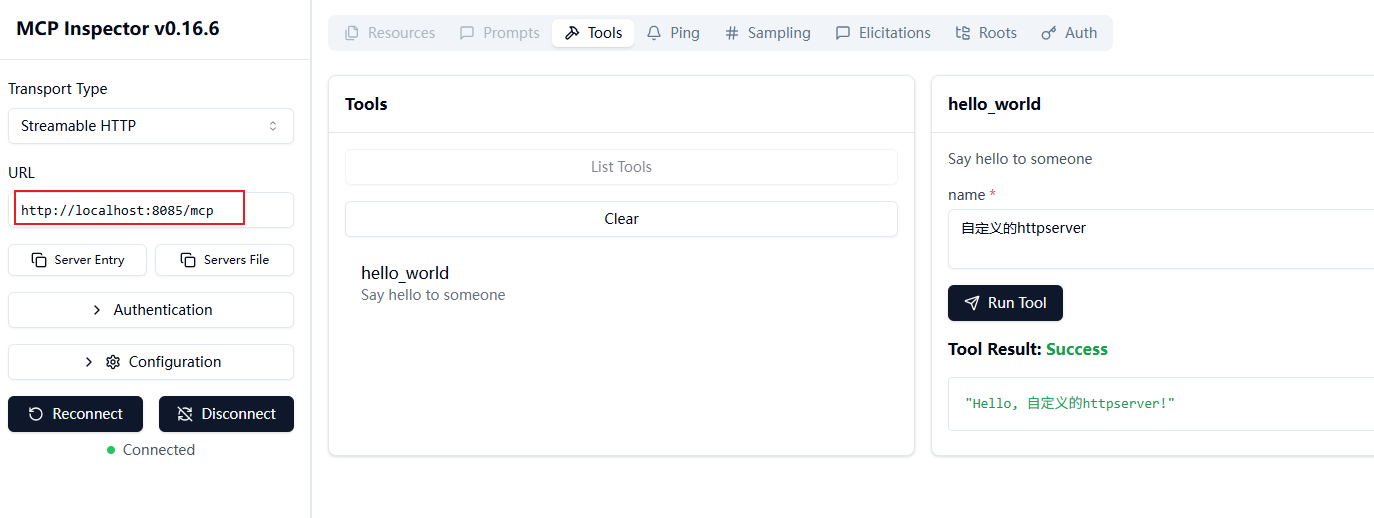The height and width of the screenshot is (518, 1374).
Task: Click the copy icon on Server Entry
Action: point(39,260)
